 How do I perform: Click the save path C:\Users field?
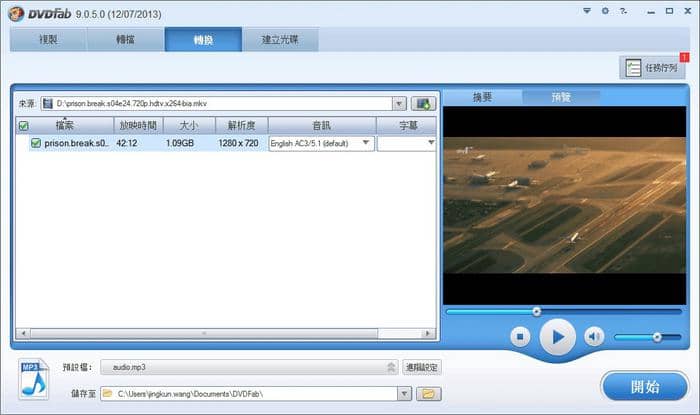click(250, 394)
